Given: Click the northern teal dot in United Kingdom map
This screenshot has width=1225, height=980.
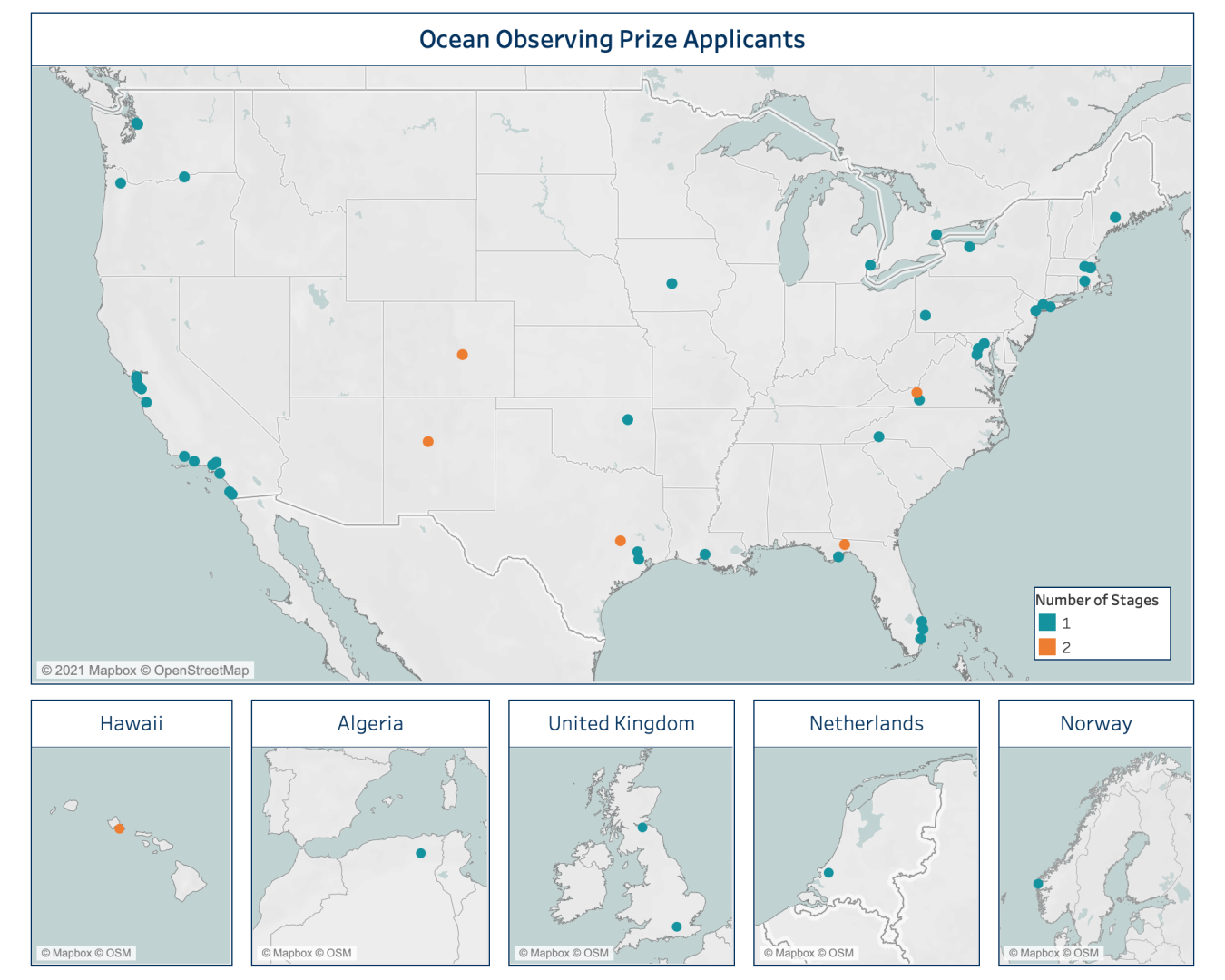Looking at the screenshot, I should tap(642, 828).
